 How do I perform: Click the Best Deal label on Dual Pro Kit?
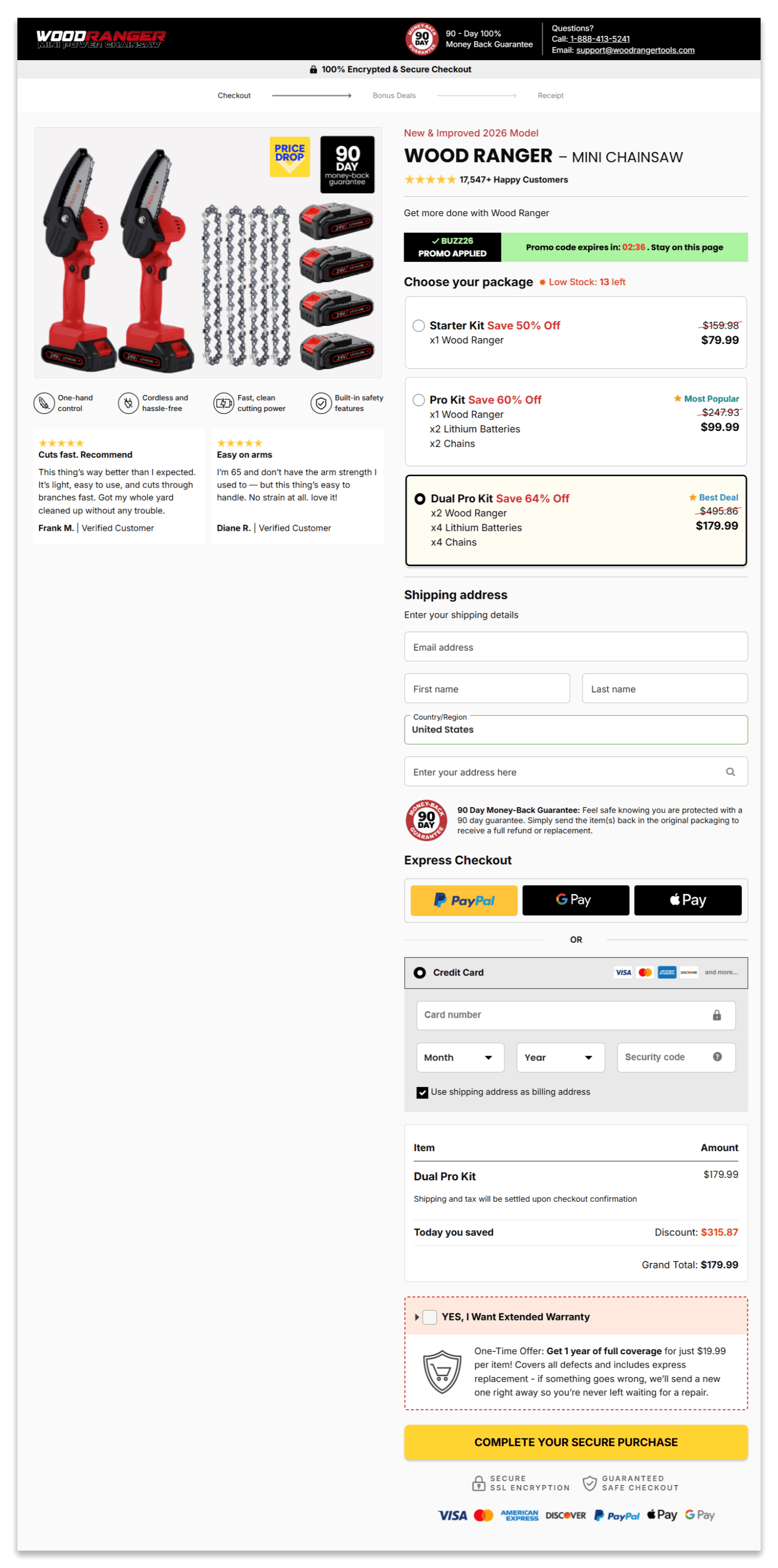[x=713, y=497]
